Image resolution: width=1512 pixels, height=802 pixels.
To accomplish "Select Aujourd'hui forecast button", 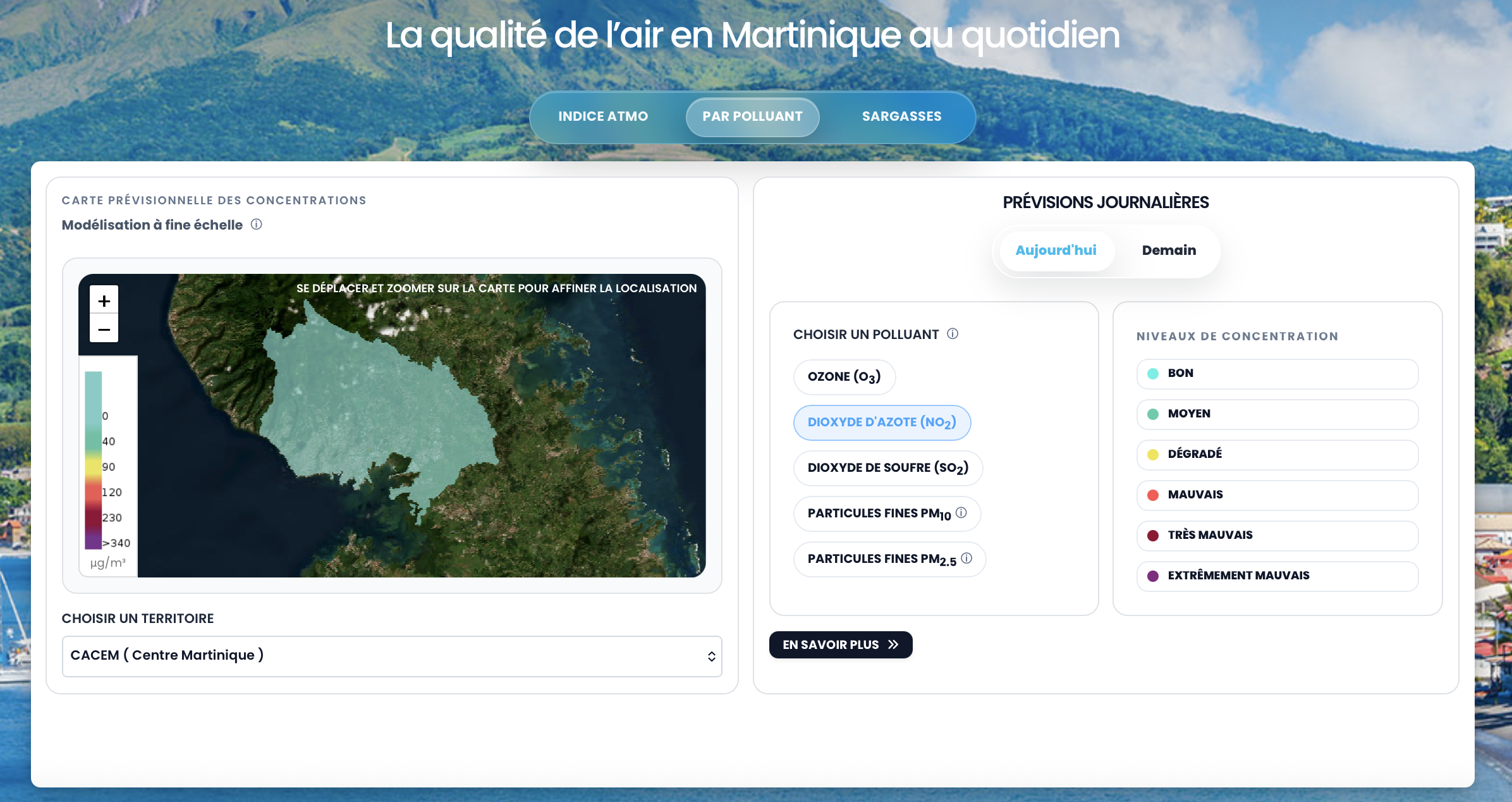I will (1056, 250).
